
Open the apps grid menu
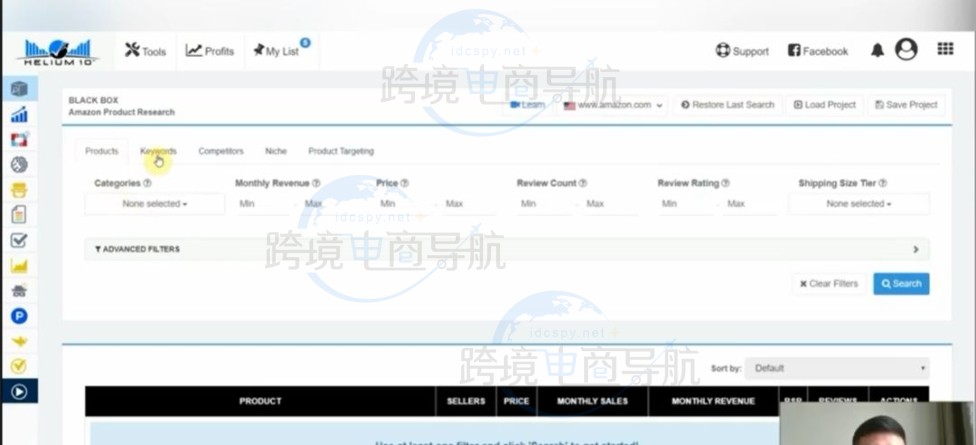945,49
